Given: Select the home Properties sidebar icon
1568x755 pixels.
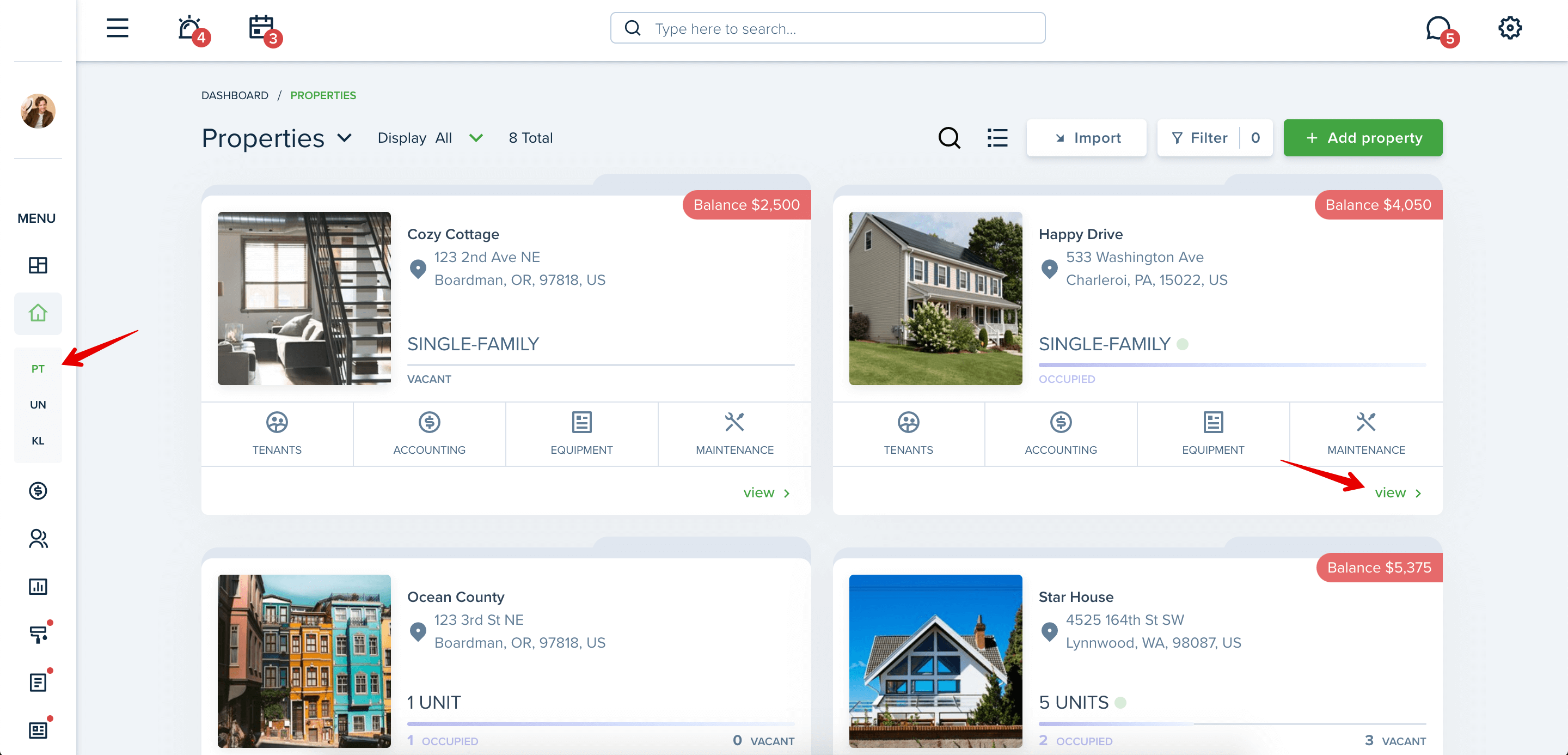Looking at the screenshot, I should click(x=38, y=313).
